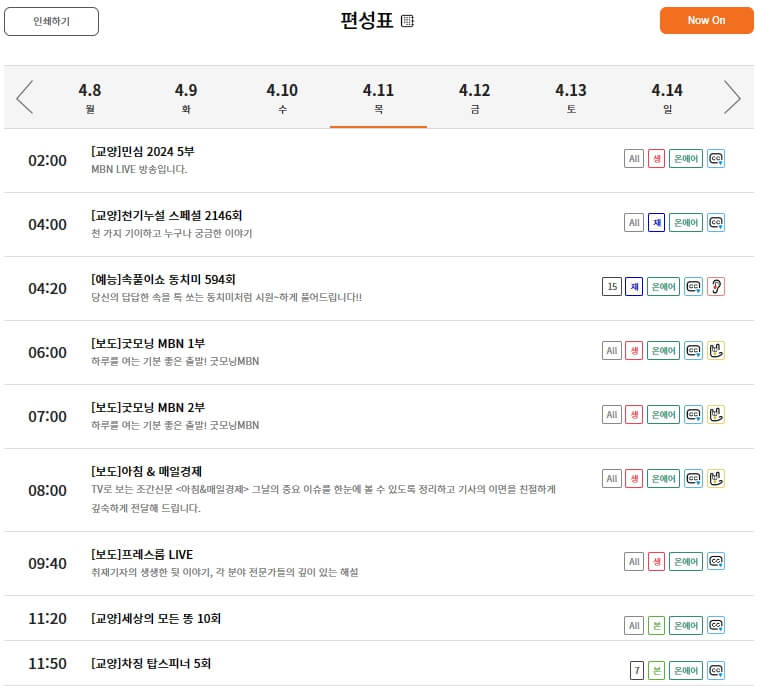The image size is (757, 686).
Task: Click the 04:20 time entry
Action: click(x=47, y=288)
